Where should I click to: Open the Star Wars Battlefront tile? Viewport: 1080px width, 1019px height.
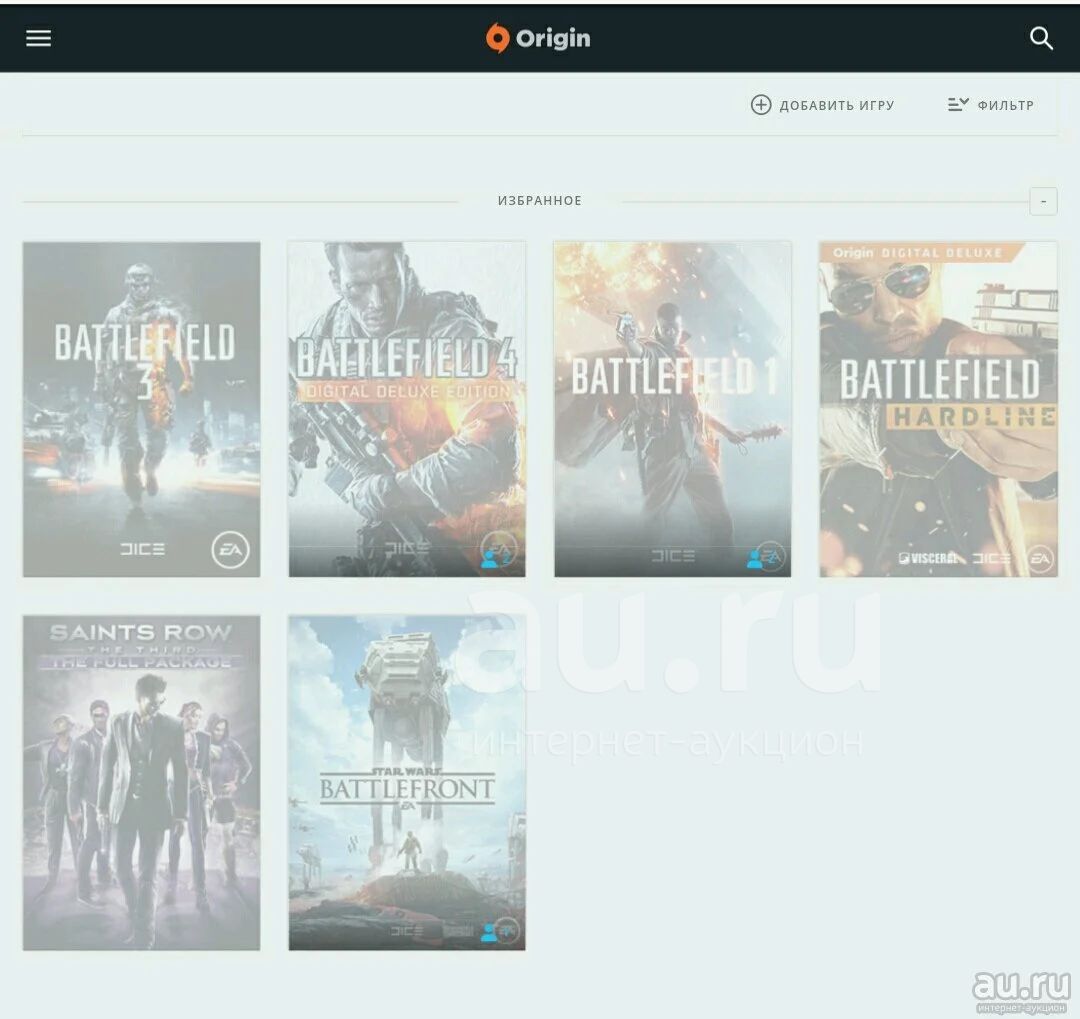[x=407, y=783]
